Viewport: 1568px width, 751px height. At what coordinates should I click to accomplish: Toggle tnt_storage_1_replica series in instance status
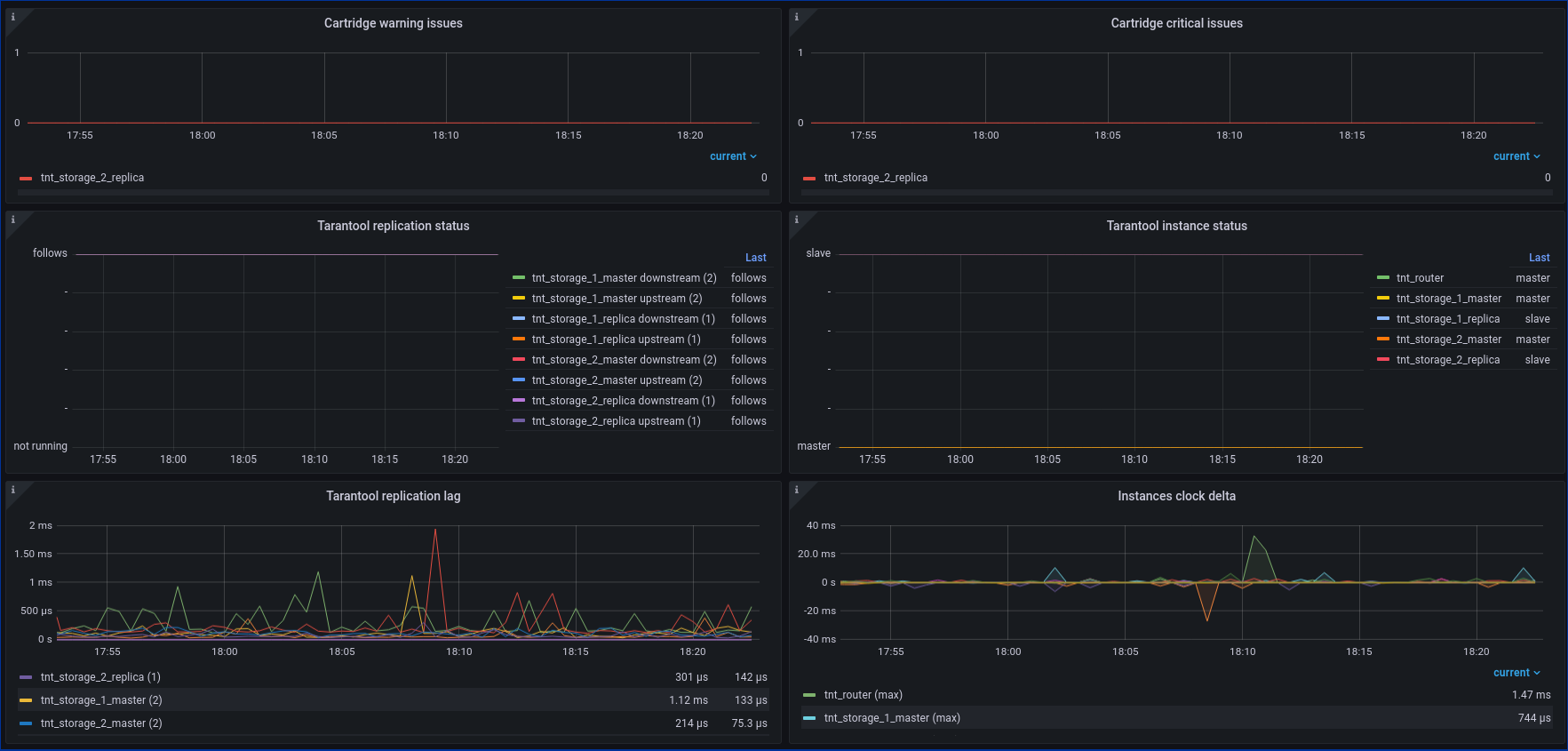(x=1447, y=319)
